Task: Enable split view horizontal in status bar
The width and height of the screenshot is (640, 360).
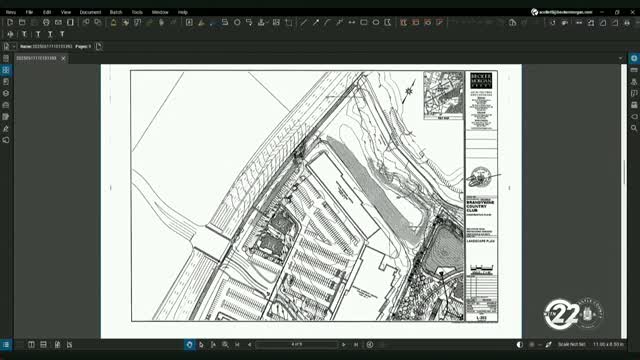Action: point(43,344)
